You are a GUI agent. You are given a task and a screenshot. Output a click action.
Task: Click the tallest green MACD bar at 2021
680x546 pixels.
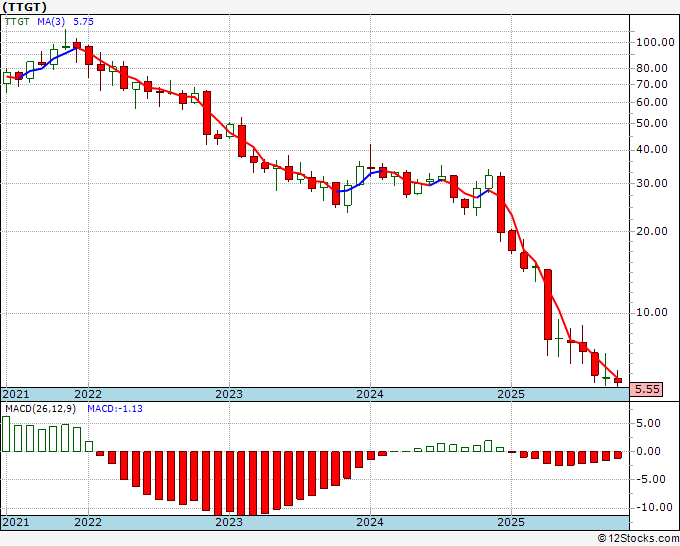point(6,434)
